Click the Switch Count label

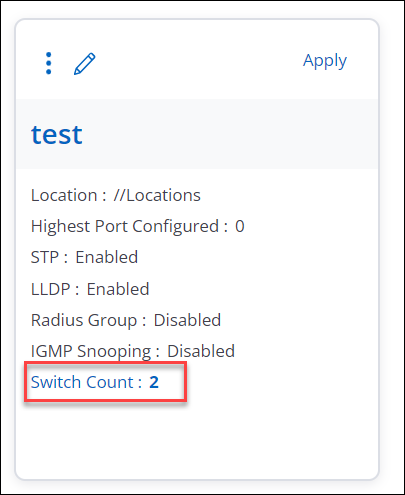click(x=86, y=382)
